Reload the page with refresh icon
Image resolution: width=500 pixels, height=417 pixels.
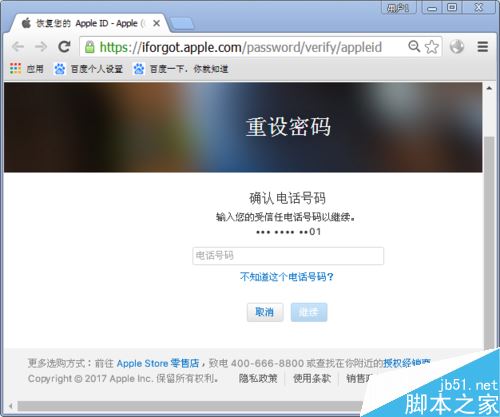64,47
